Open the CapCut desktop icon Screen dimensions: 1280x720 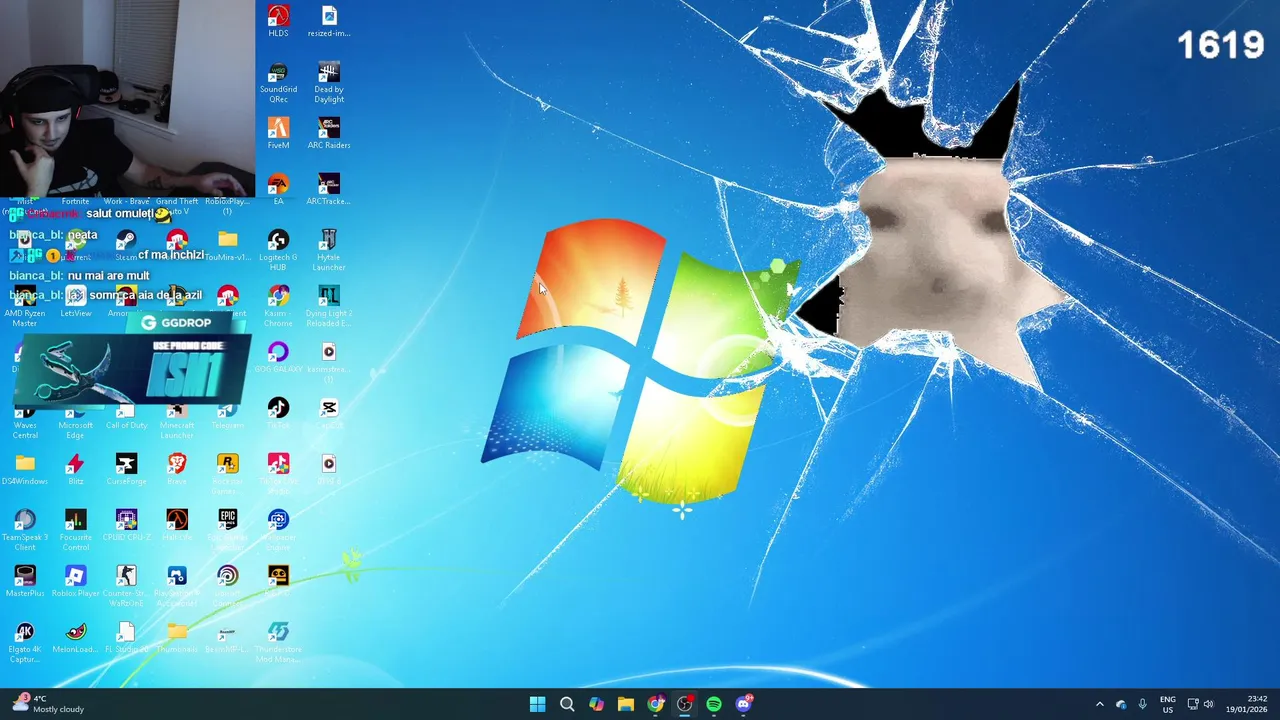click(x=329, y=413)
